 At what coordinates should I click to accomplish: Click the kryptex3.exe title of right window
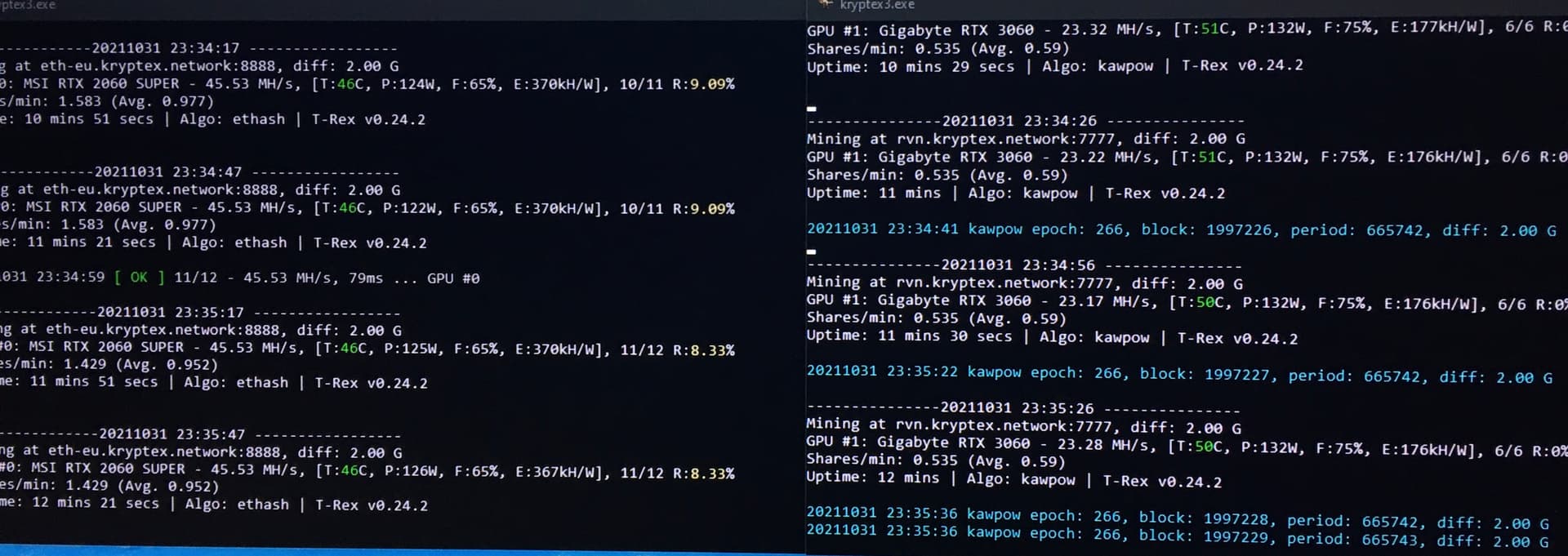(x=876, y=5)
